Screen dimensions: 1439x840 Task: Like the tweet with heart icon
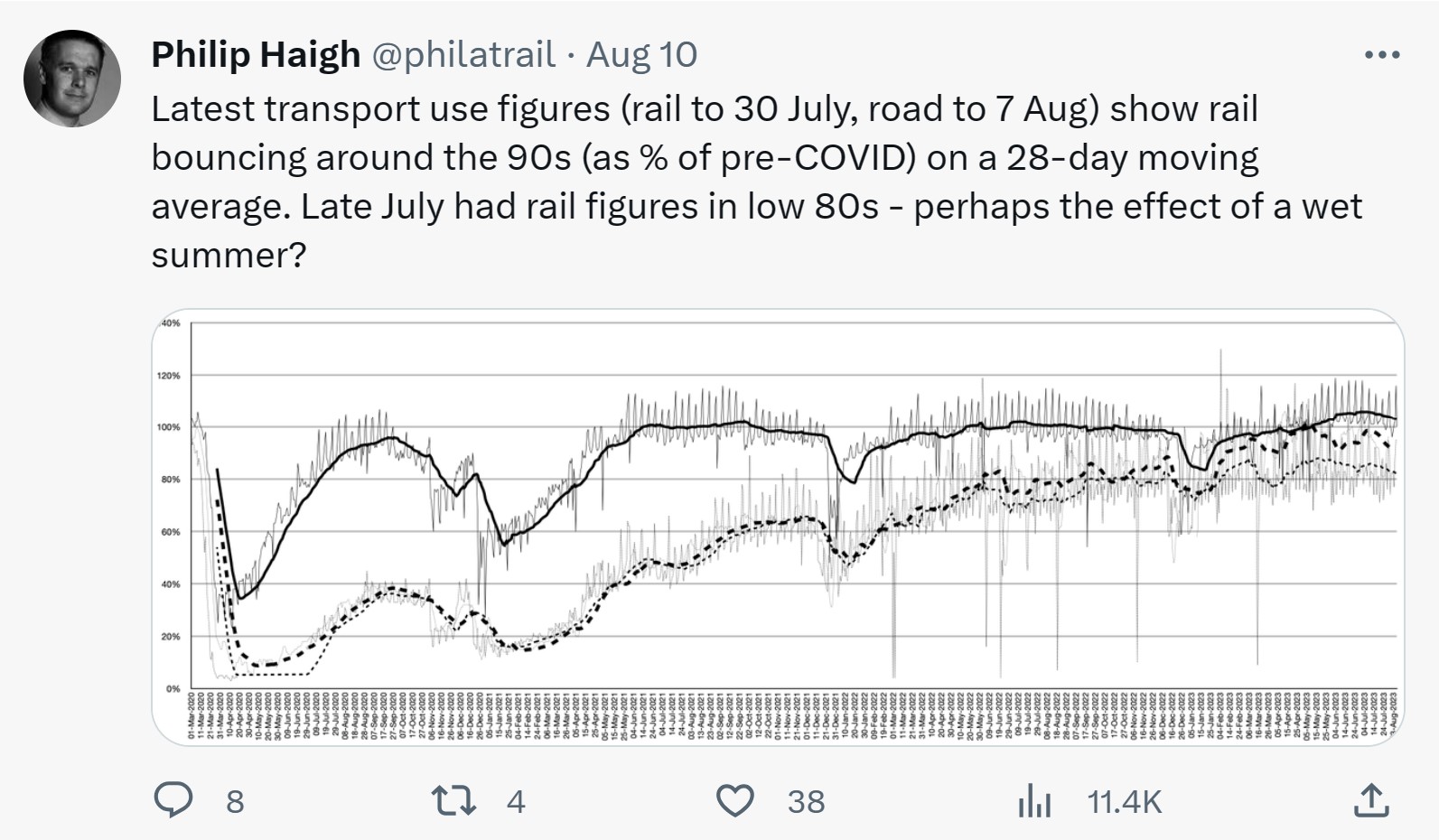tap(734, 800)
